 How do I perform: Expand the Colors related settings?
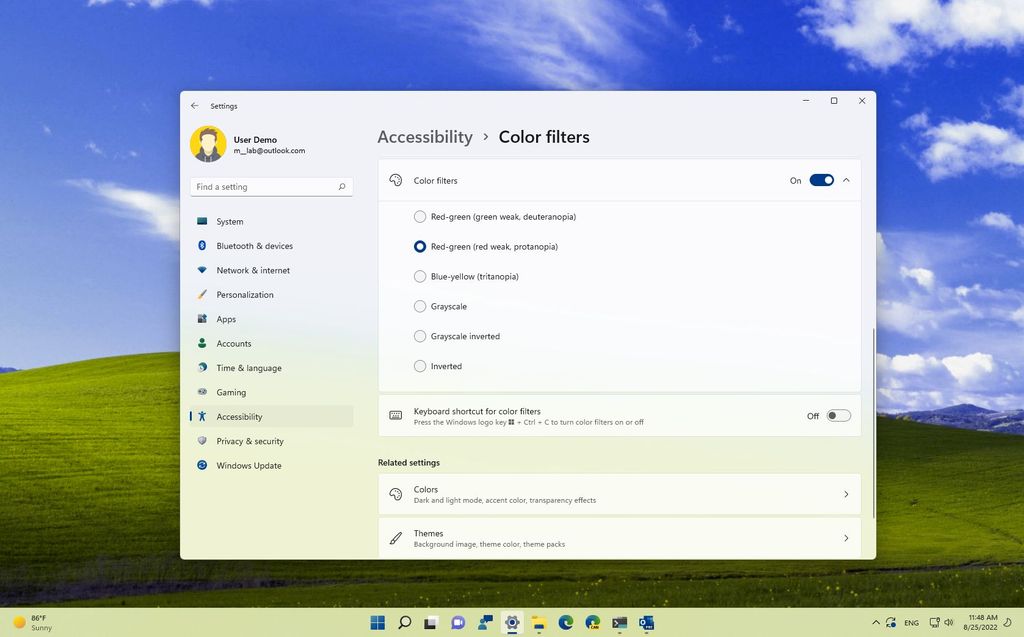point(618,493)
